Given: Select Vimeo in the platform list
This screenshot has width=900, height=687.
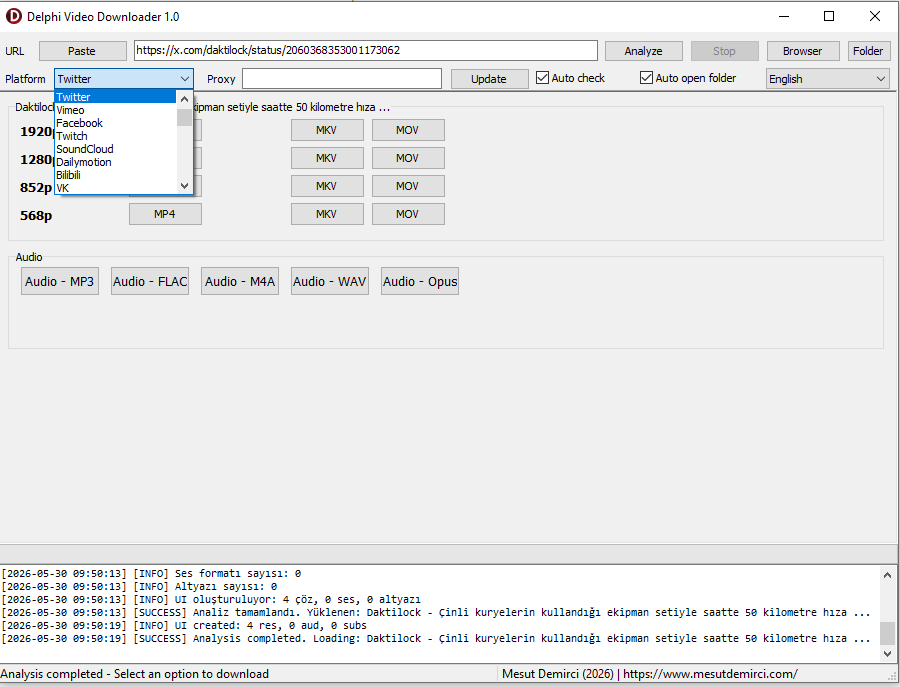Looking at the screenshot, I should (x=115, y=110).
